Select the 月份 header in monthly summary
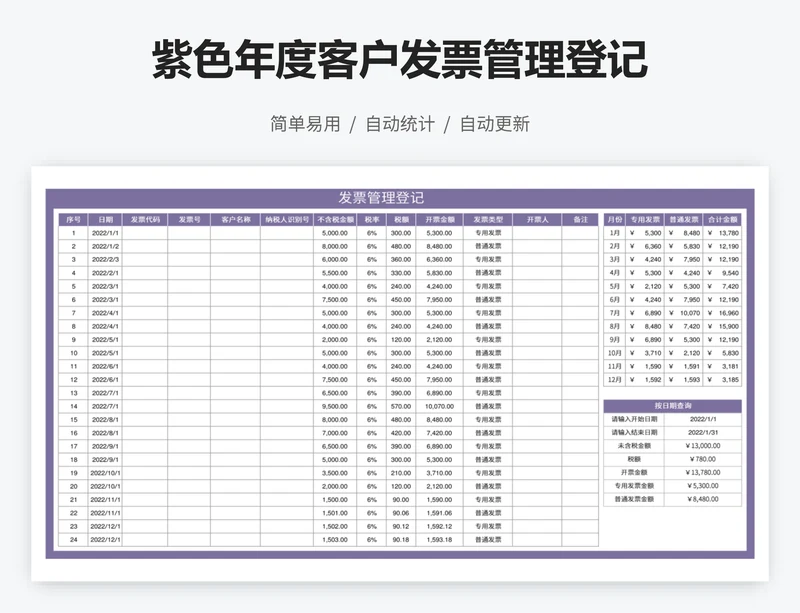The height and width of the screenshot is (613, 800). [x=615, y=219]
